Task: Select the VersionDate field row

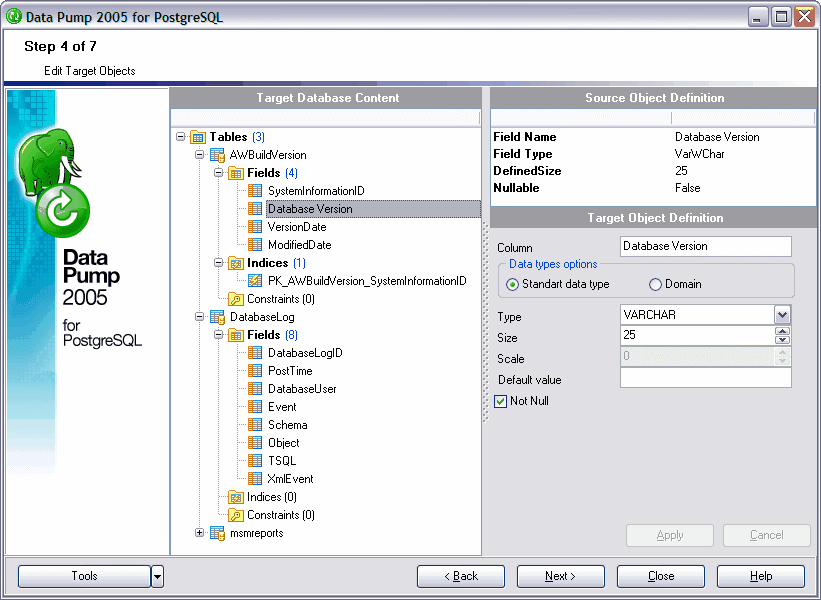Action: coord(297,227)
